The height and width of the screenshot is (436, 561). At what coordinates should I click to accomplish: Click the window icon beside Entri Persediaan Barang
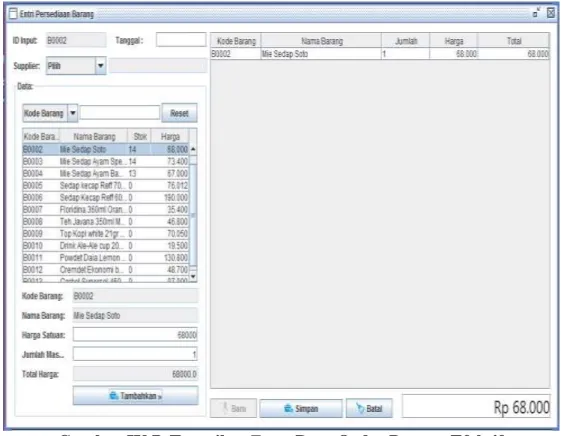click(x=13, y=14)
